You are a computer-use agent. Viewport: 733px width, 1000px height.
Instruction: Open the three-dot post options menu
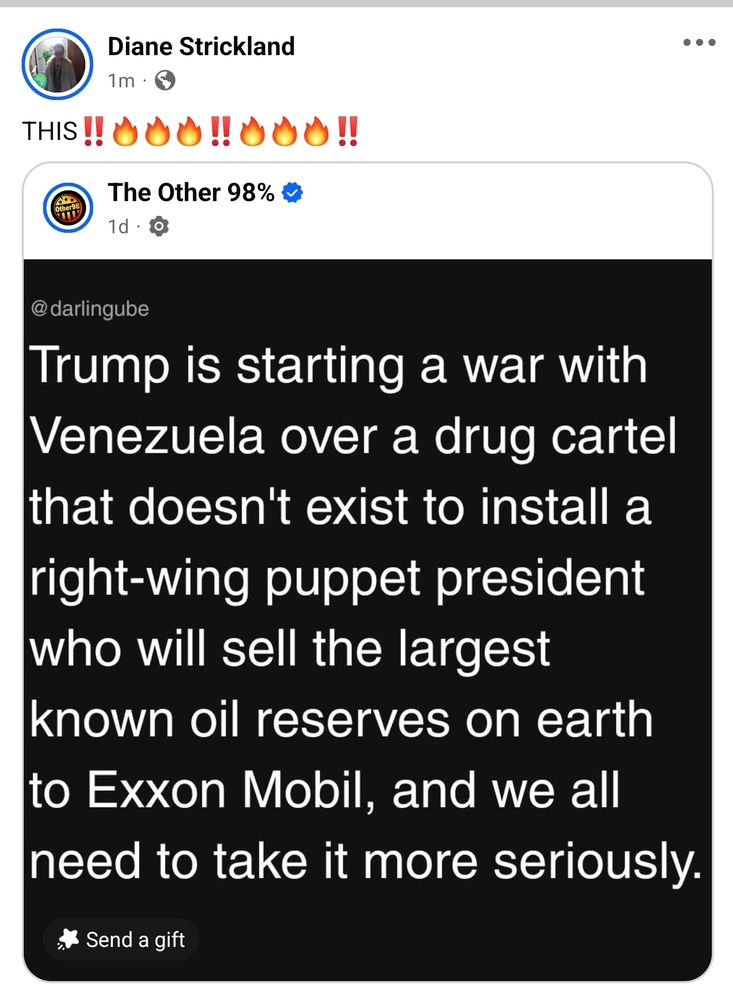(x=698, y=43)
